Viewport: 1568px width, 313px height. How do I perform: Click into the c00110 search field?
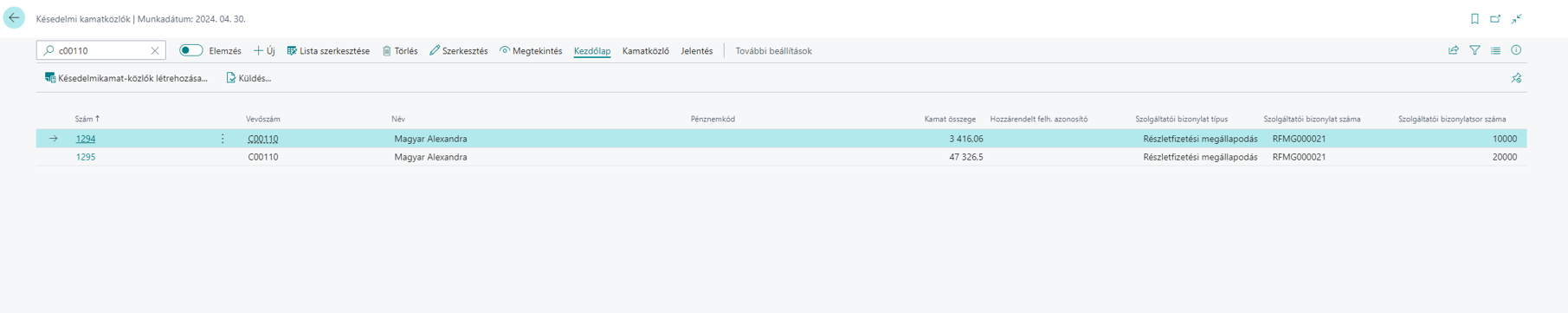pyautogui.click(x=101, y=51)
